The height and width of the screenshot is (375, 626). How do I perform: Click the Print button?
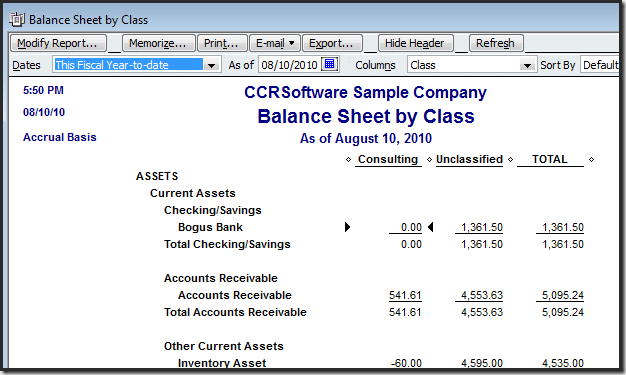pos(222,43)
